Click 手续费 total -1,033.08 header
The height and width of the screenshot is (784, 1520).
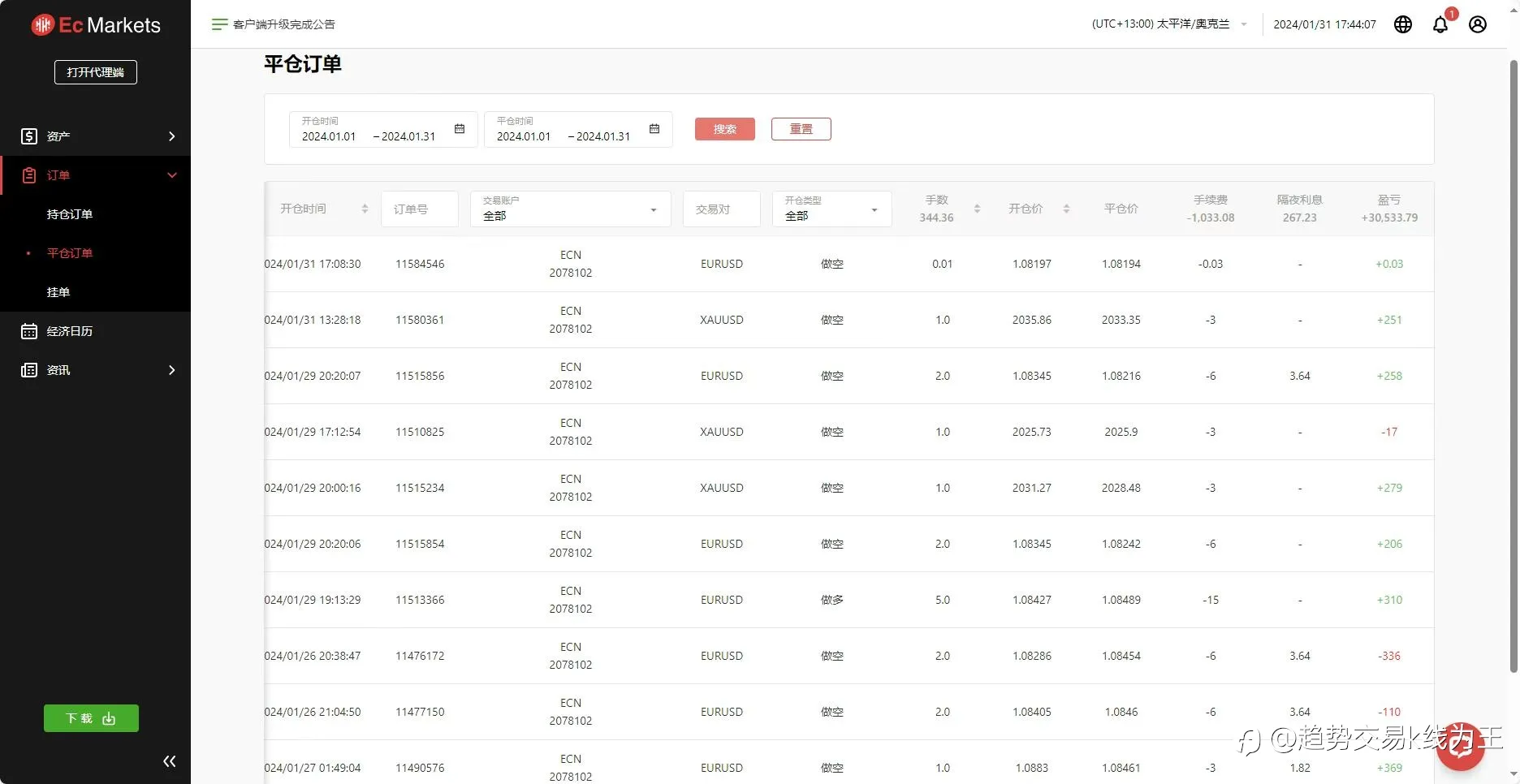click(x=1211, y=218)
